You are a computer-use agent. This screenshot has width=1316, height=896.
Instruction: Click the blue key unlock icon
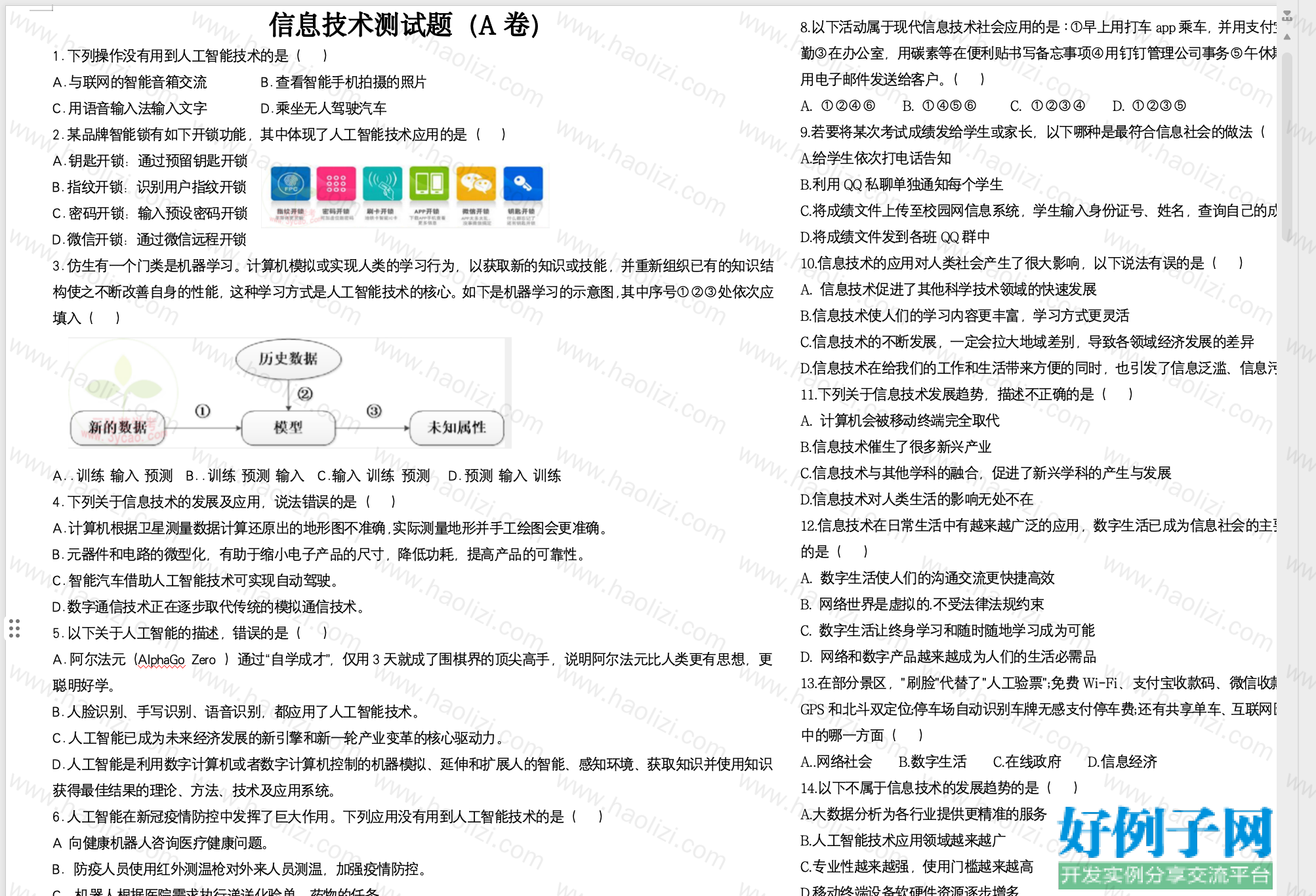(523, 184)
